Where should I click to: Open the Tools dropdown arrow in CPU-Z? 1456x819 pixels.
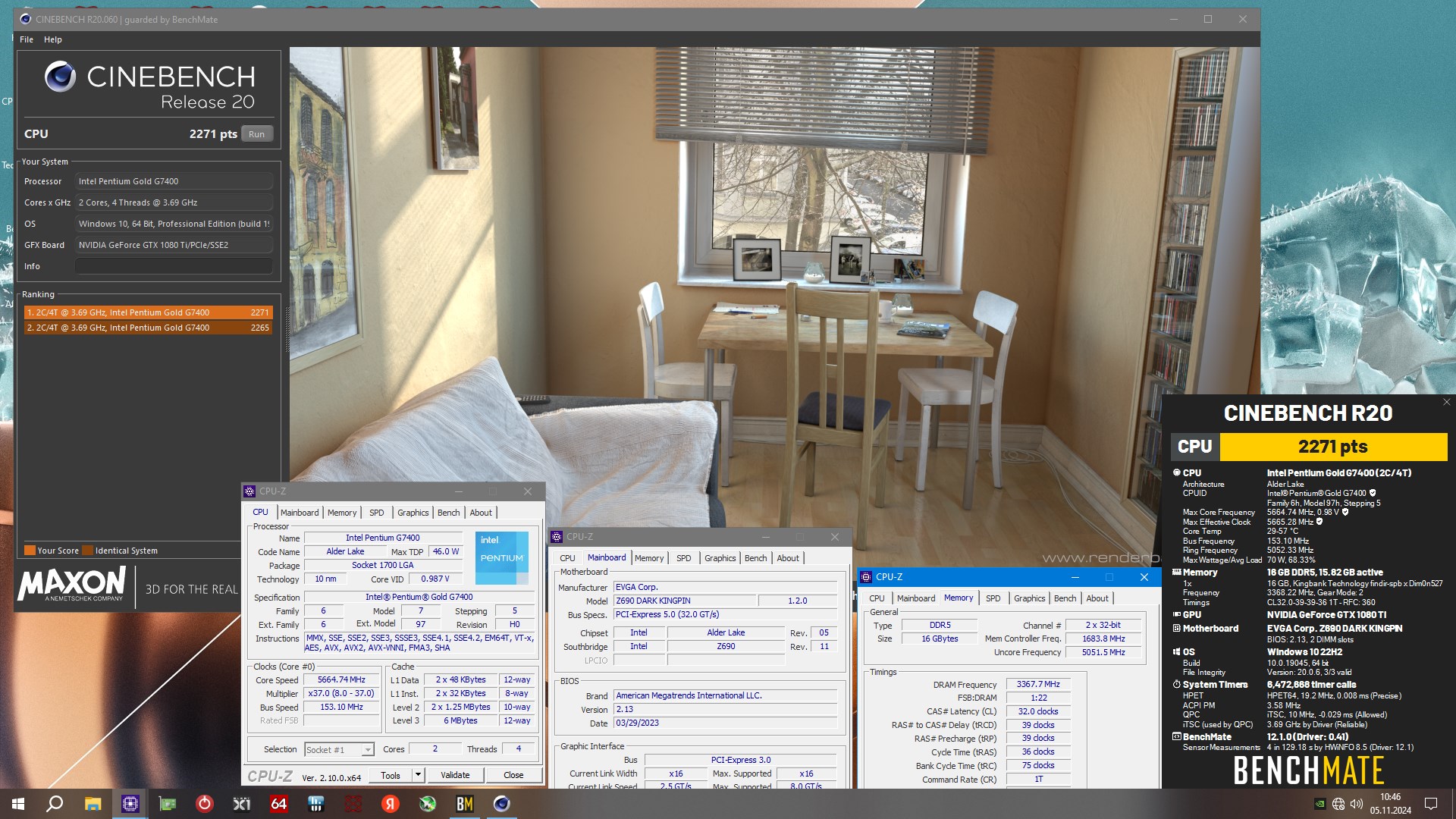pos(418,775)
